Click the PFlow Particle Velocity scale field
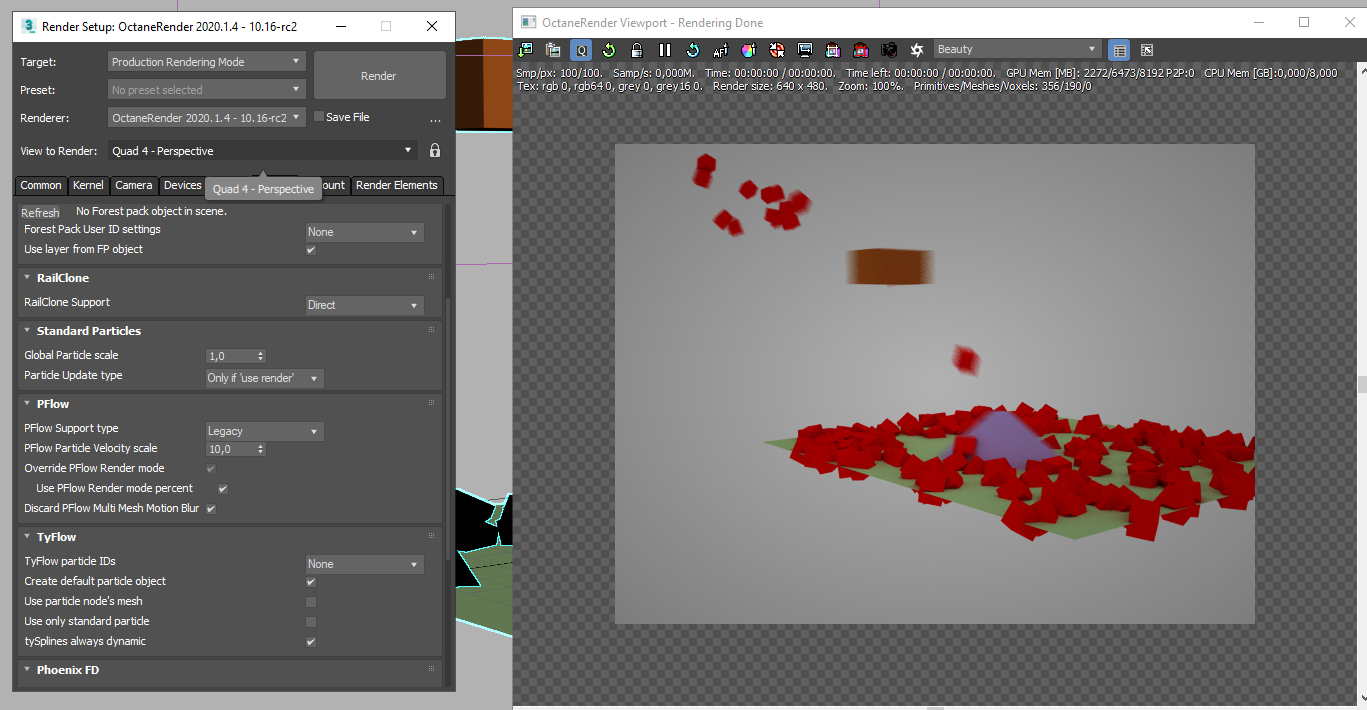Screen dimensions: 1367x710 (x=231, y=449)
